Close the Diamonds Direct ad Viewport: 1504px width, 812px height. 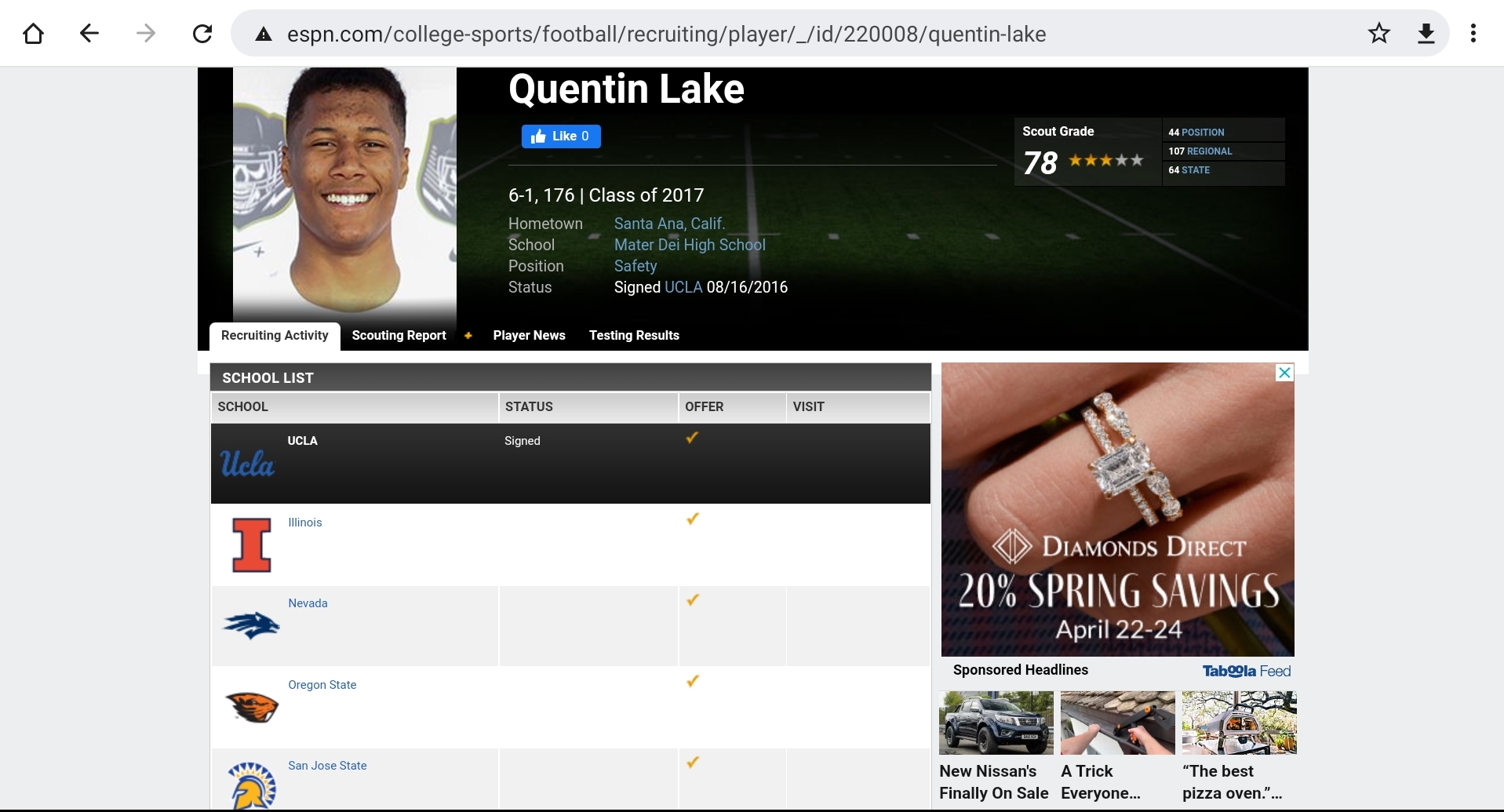(1284, 373)
